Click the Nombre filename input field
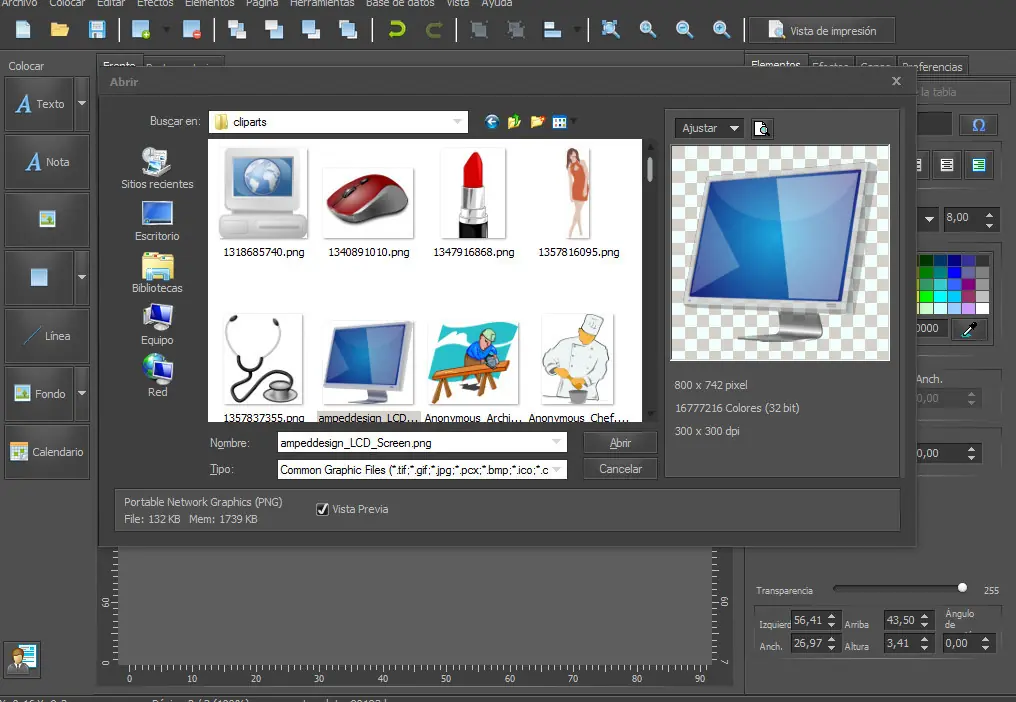 [414, 442]
